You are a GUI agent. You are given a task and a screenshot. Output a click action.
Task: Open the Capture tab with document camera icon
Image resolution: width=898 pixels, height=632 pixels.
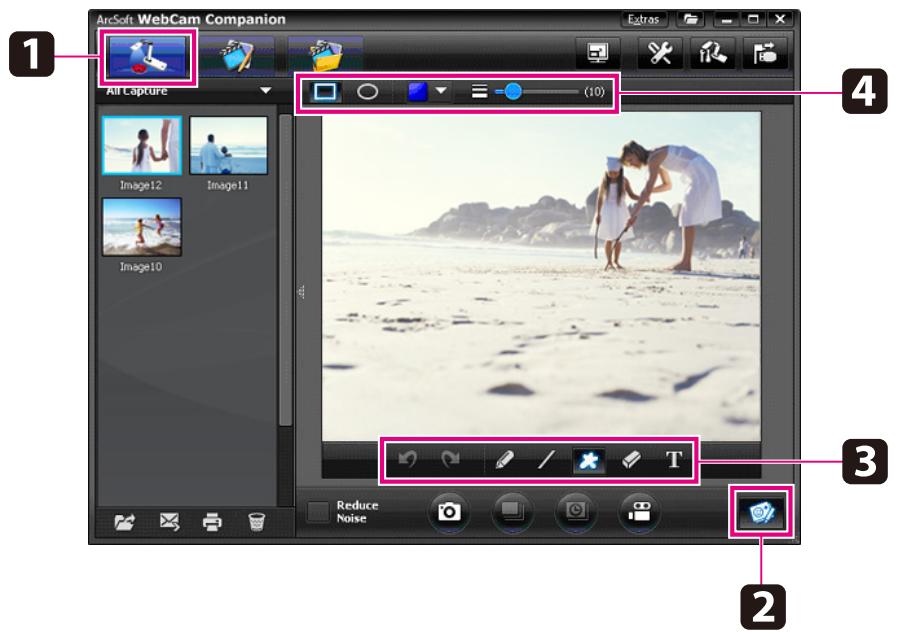click(x=147, y=57)
